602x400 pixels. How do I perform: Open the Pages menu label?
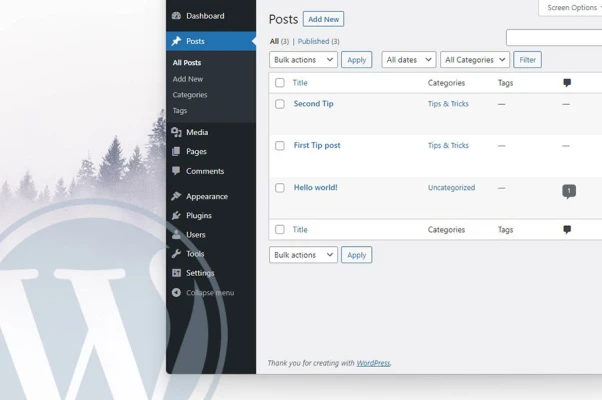click(197, 152)
